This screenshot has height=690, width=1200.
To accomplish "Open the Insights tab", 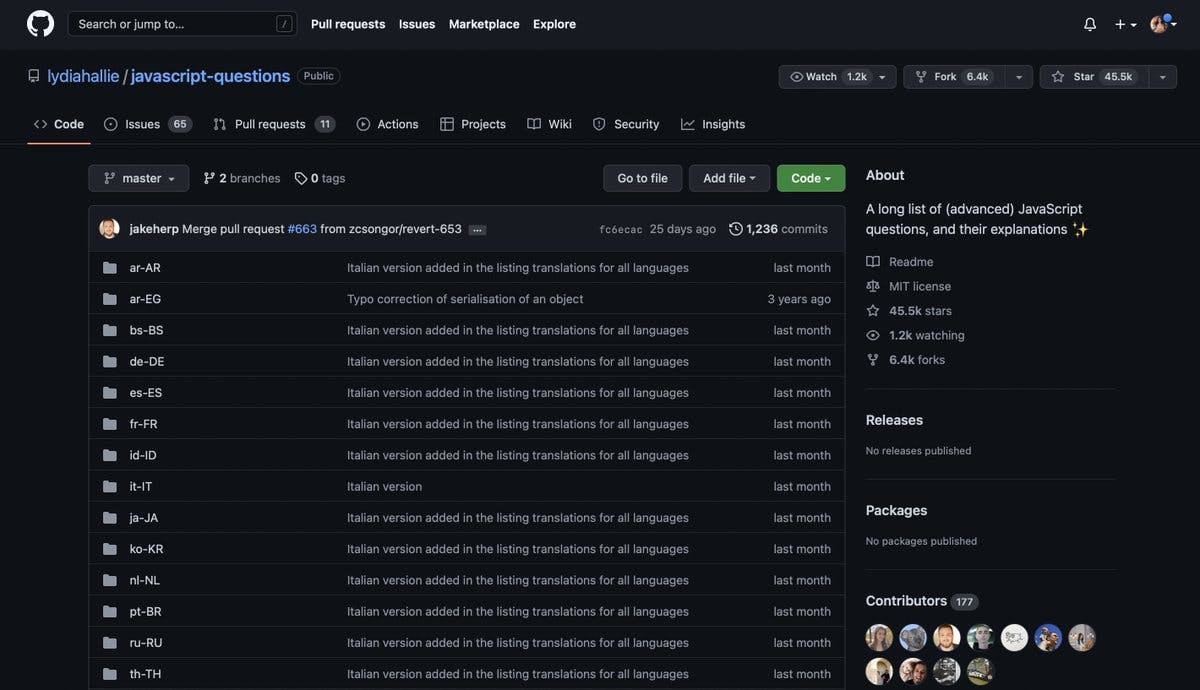I will [713, 124].
